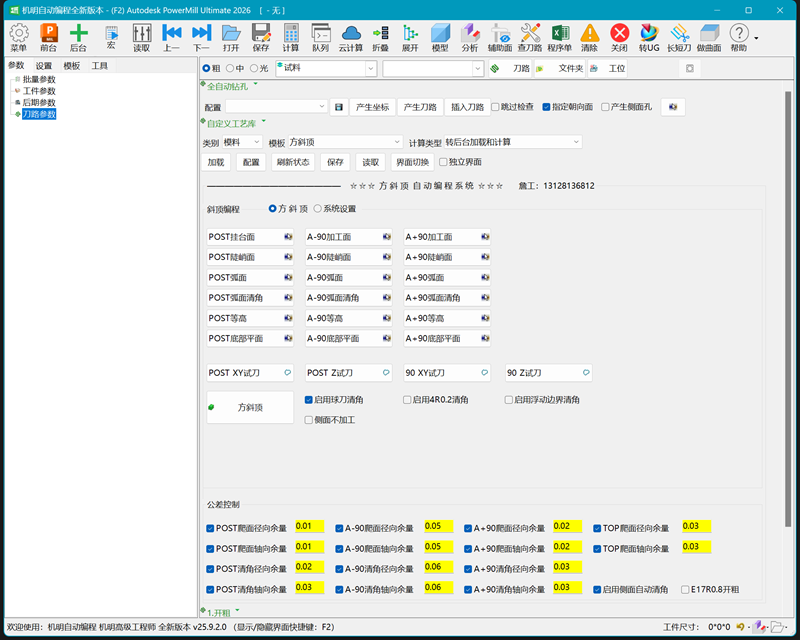Image resolution: width=800 pixels, height=640 pixels.
Task: Switch to the 设置 tab
Action: click(44, 66)
